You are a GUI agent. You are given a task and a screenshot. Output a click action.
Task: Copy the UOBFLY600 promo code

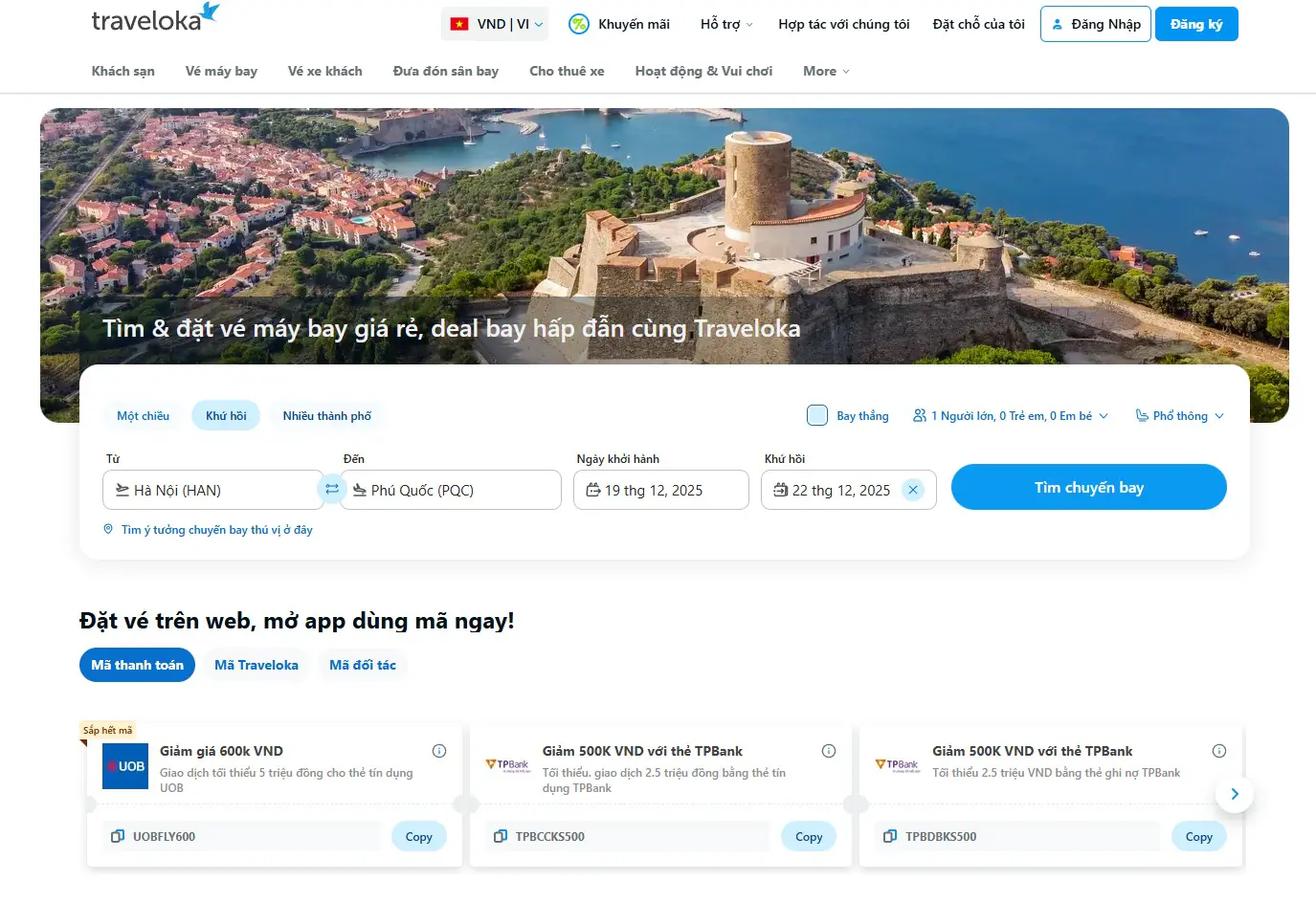point(418,836)
